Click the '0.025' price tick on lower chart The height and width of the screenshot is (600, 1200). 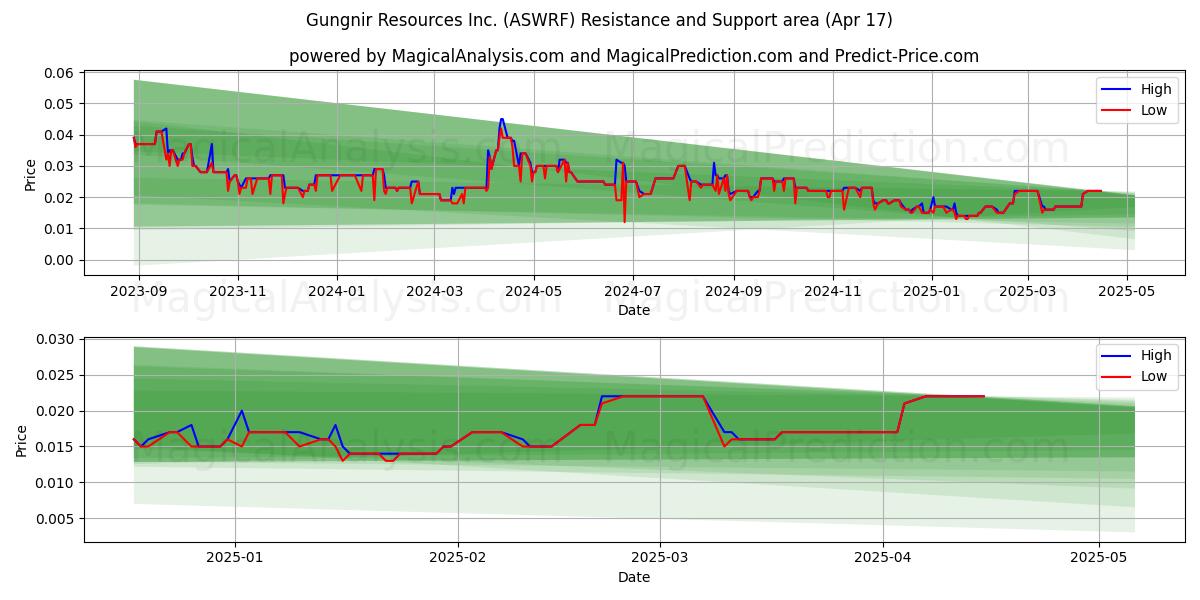(56, 376)
